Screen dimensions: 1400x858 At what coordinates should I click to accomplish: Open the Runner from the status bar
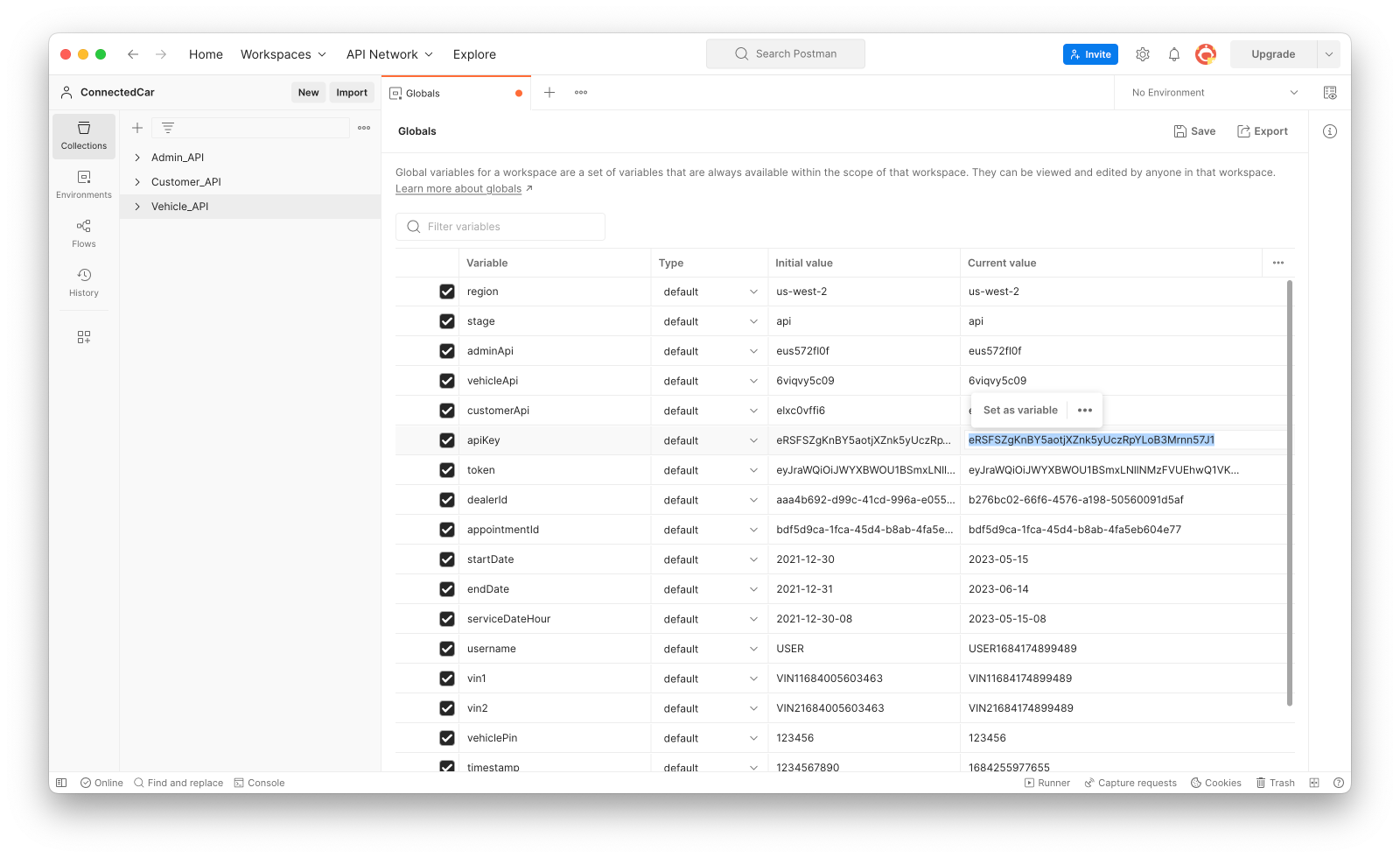click(x=1047, y=783)
